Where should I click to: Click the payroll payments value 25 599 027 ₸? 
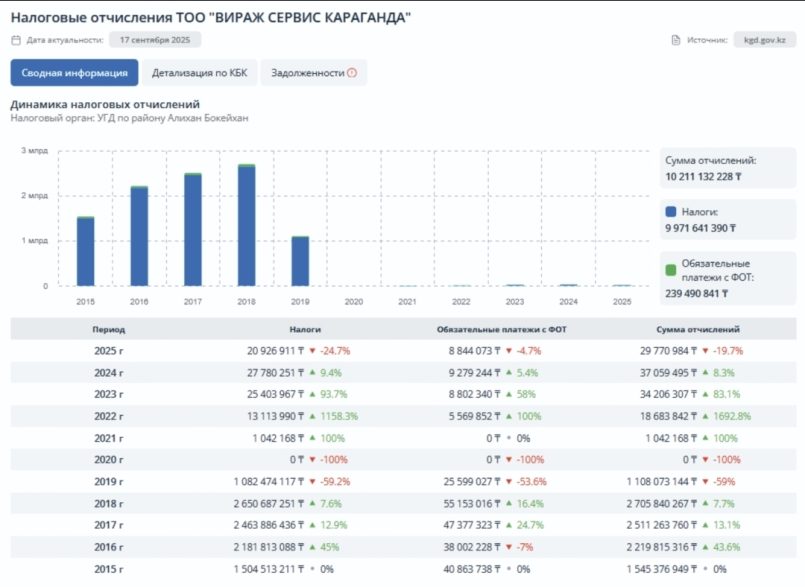tap(472, 482)
